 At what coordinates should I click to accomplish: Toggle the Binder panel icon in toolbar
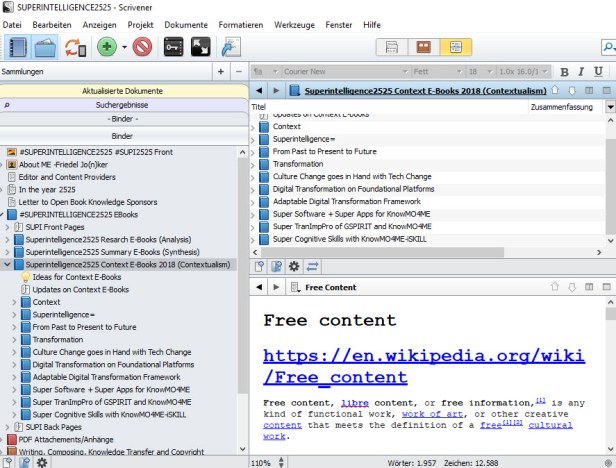coord(17,47)
